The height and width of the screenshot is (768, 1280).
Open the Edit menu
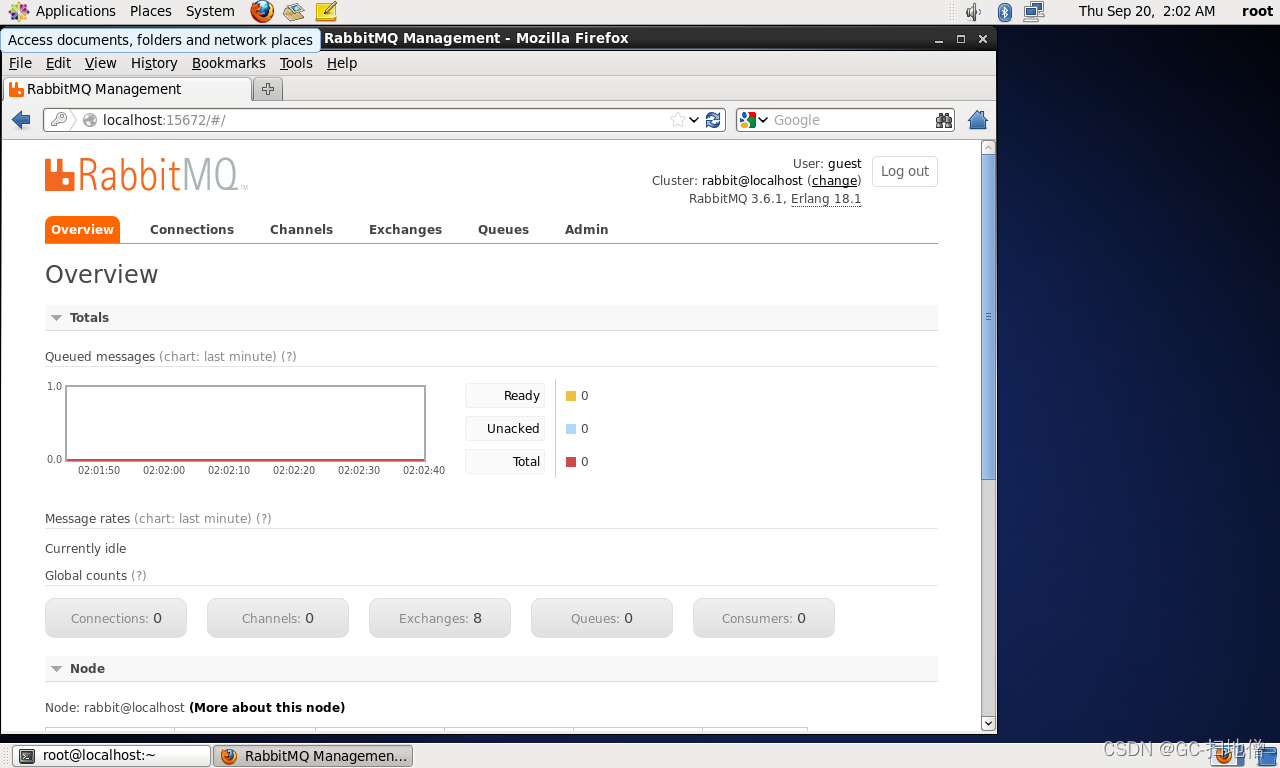(x=58, y=63)
